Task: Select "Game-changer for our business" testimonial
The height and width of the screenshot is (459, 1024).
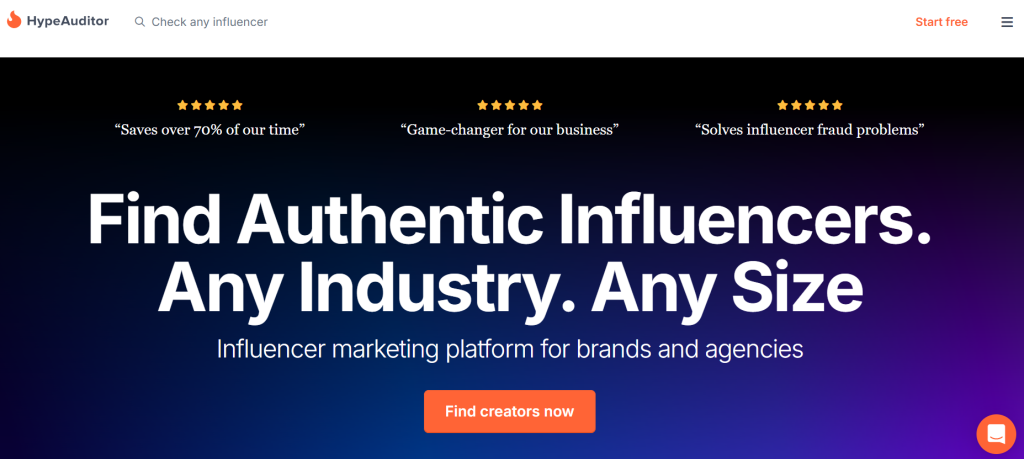Action: pyautogui.click(x=510, y=130)
